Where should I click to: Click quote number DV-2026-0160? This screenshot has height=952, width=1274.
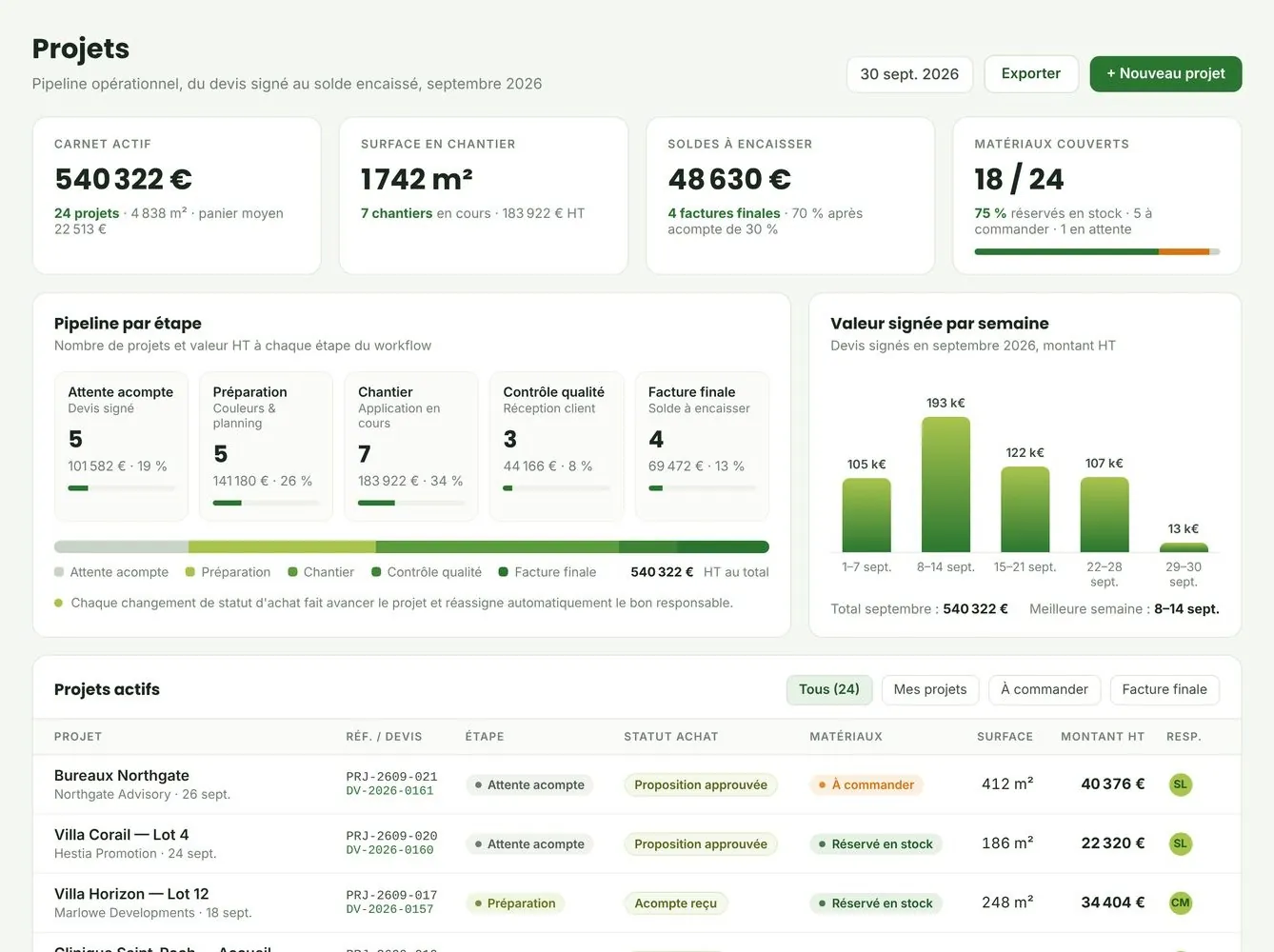click(389, 850)
